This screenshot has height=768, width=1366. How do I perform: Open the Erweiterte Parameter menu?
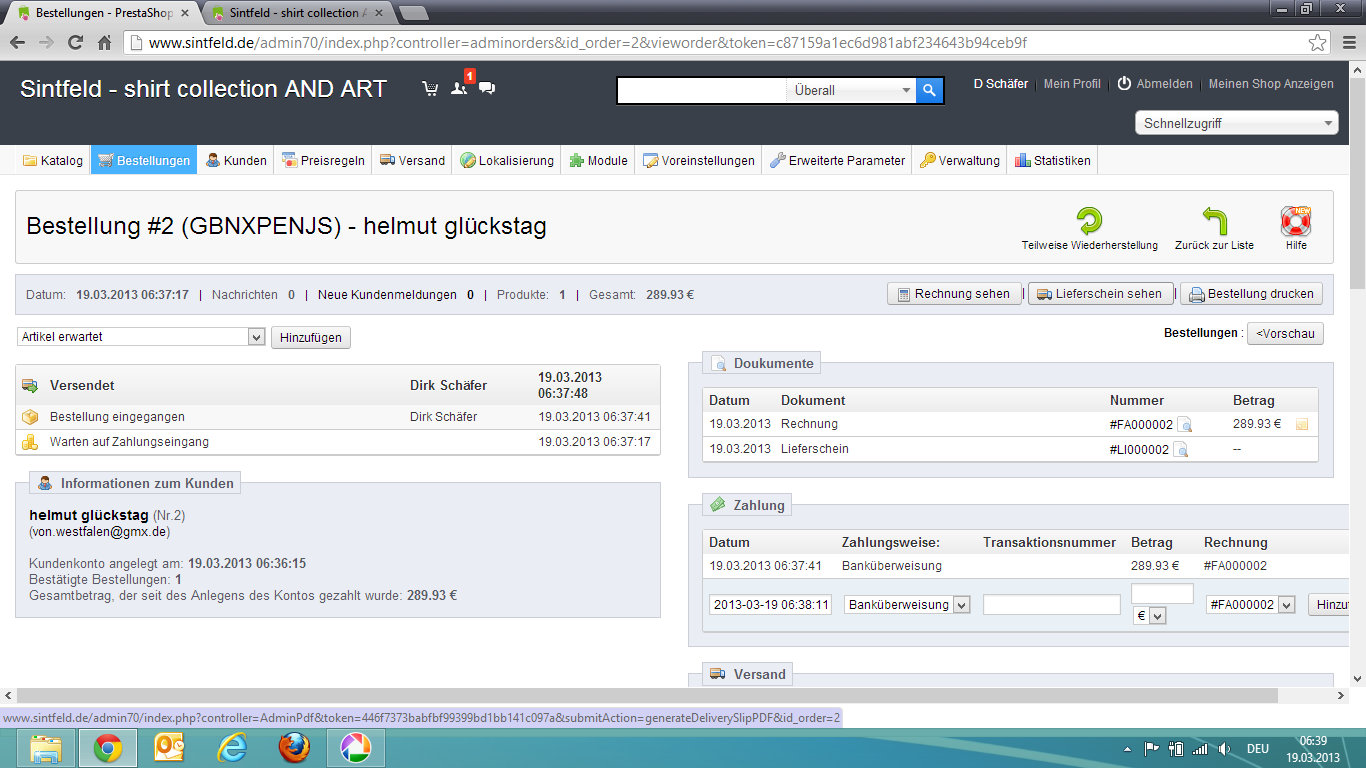pyautogui.click(x=837, y=160)
